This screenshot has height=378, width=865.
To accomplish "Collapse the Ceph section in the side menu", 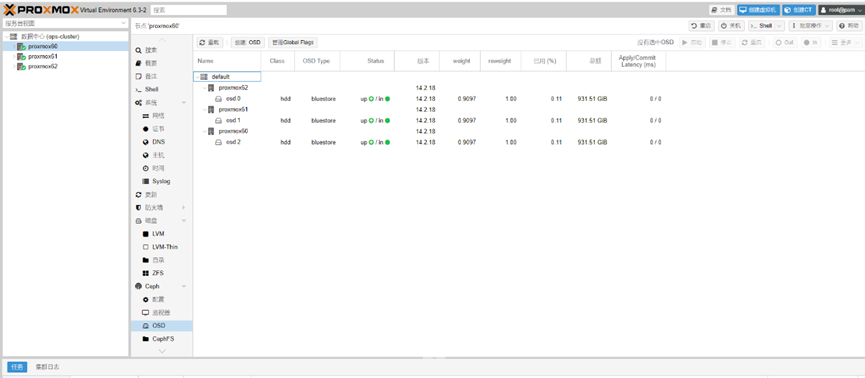I will pyautogui.click(x=184, y=286).
